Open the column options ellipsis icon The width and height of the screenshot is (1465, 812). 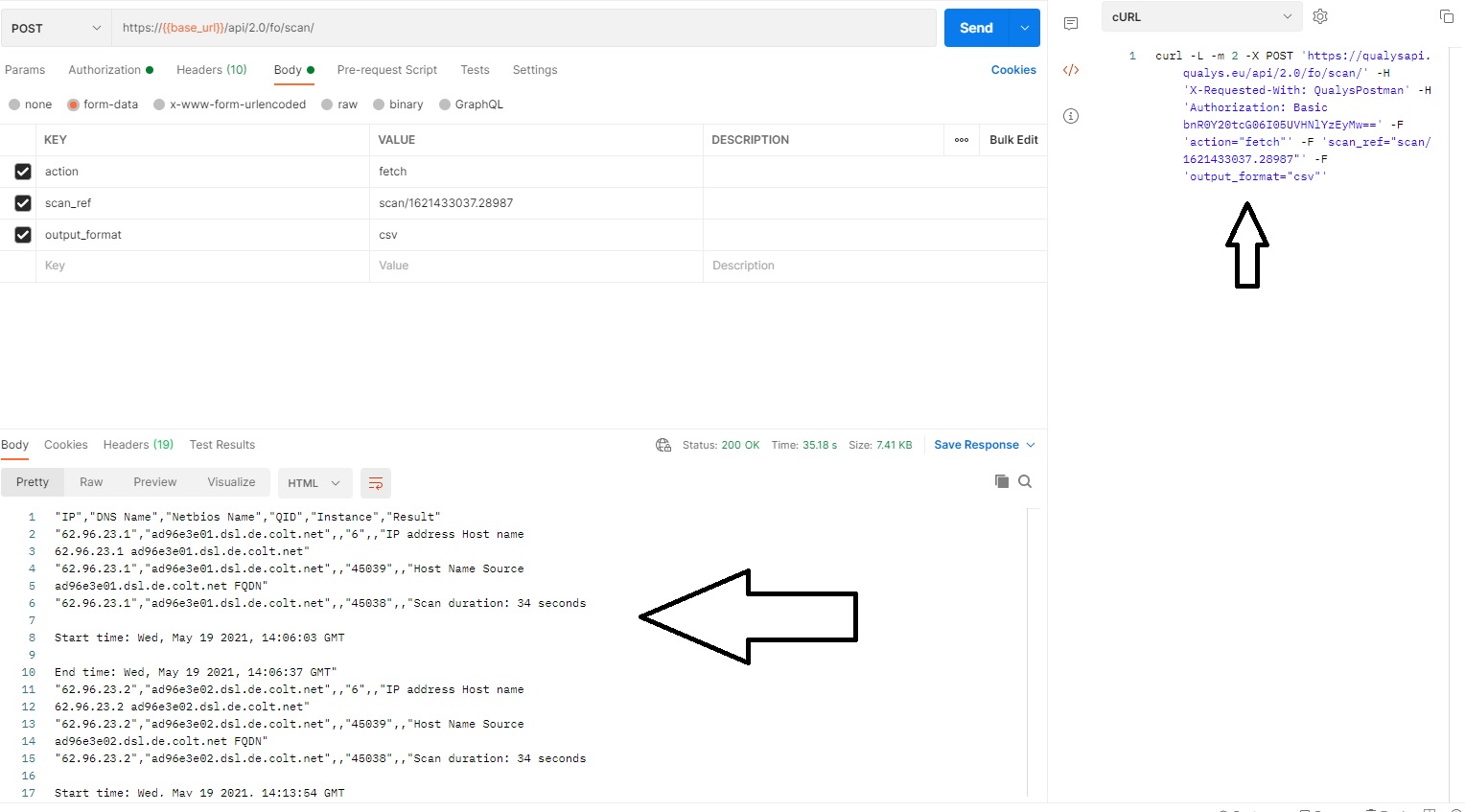tap(962, 140)
